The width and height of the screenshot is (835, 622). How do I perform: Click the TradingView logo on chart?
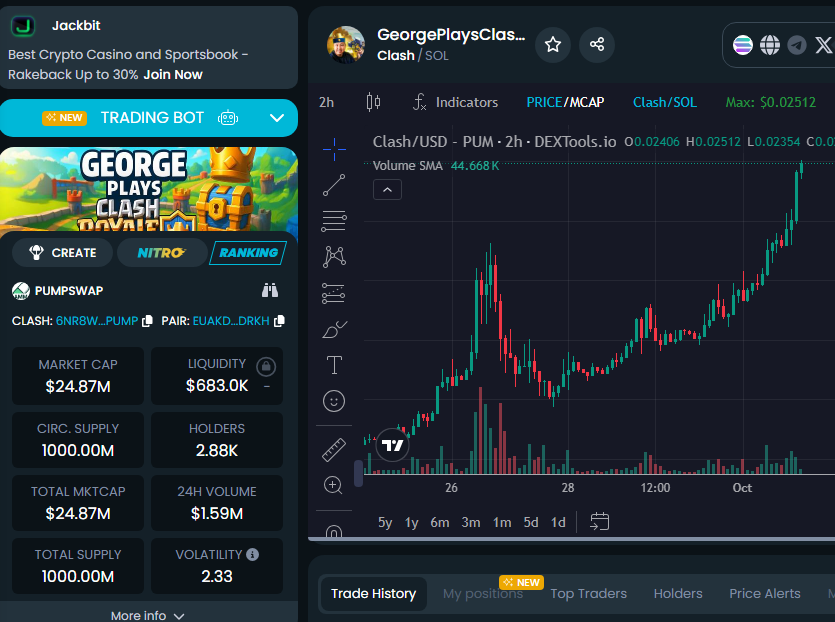pyautogui.click(x=392, y=445)
